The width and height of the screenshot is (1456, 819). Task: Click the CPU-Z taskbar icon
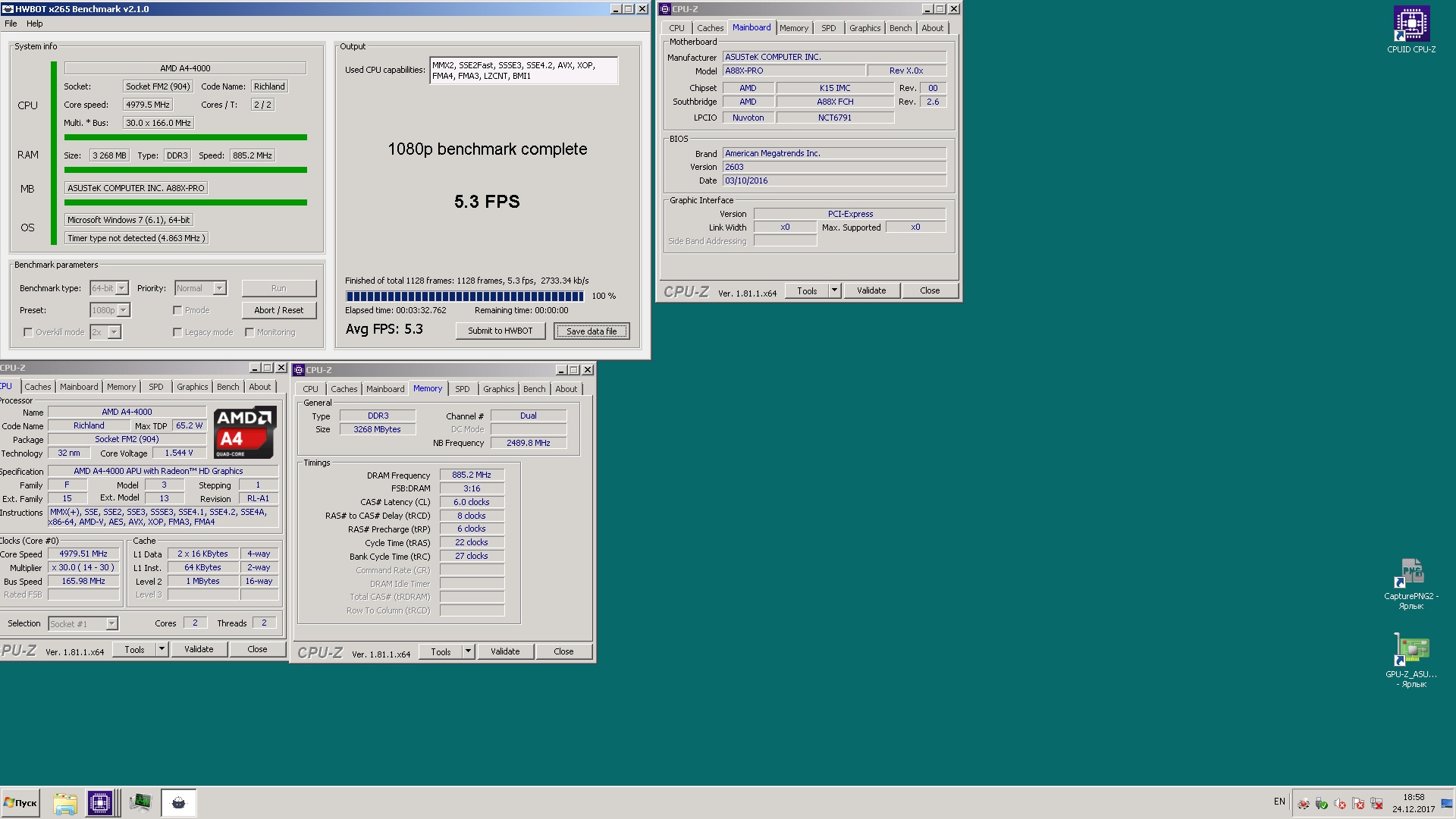pyautogui.click(x=100, y=803)
